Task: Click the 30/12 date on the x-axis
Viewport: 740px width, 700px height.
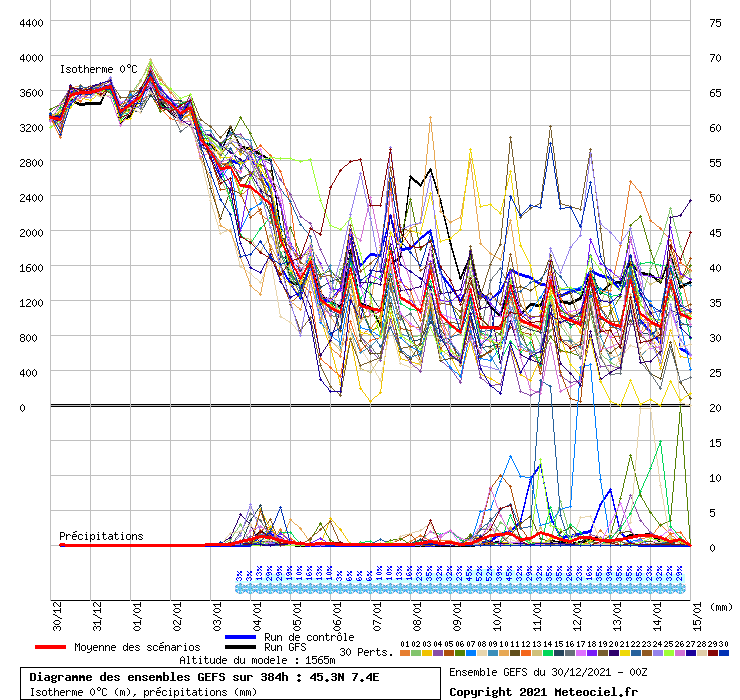Action: coord(56,612)
